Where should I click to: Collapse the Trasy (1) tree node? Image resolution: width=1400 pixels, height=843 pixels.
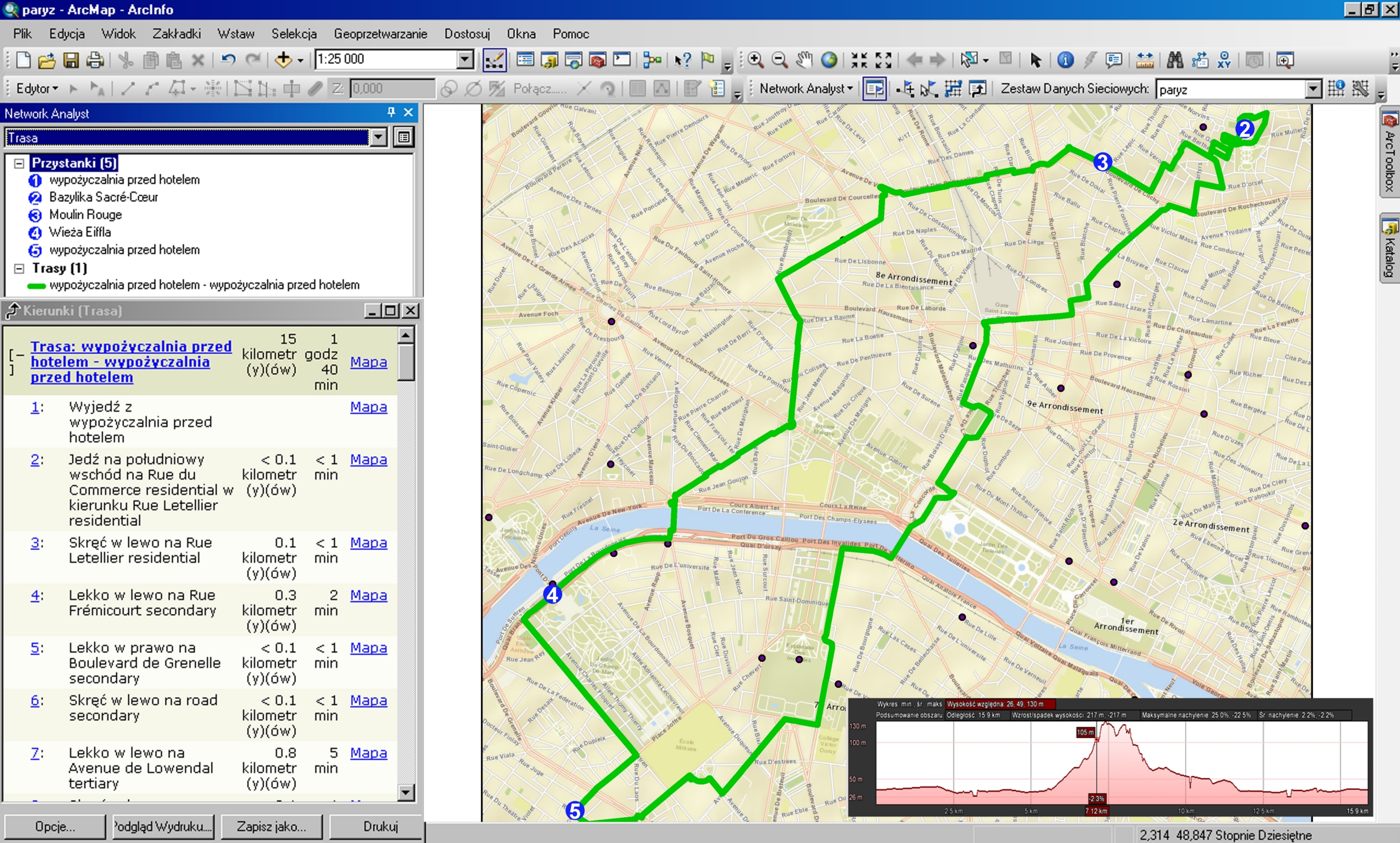(x=19, y=268)
